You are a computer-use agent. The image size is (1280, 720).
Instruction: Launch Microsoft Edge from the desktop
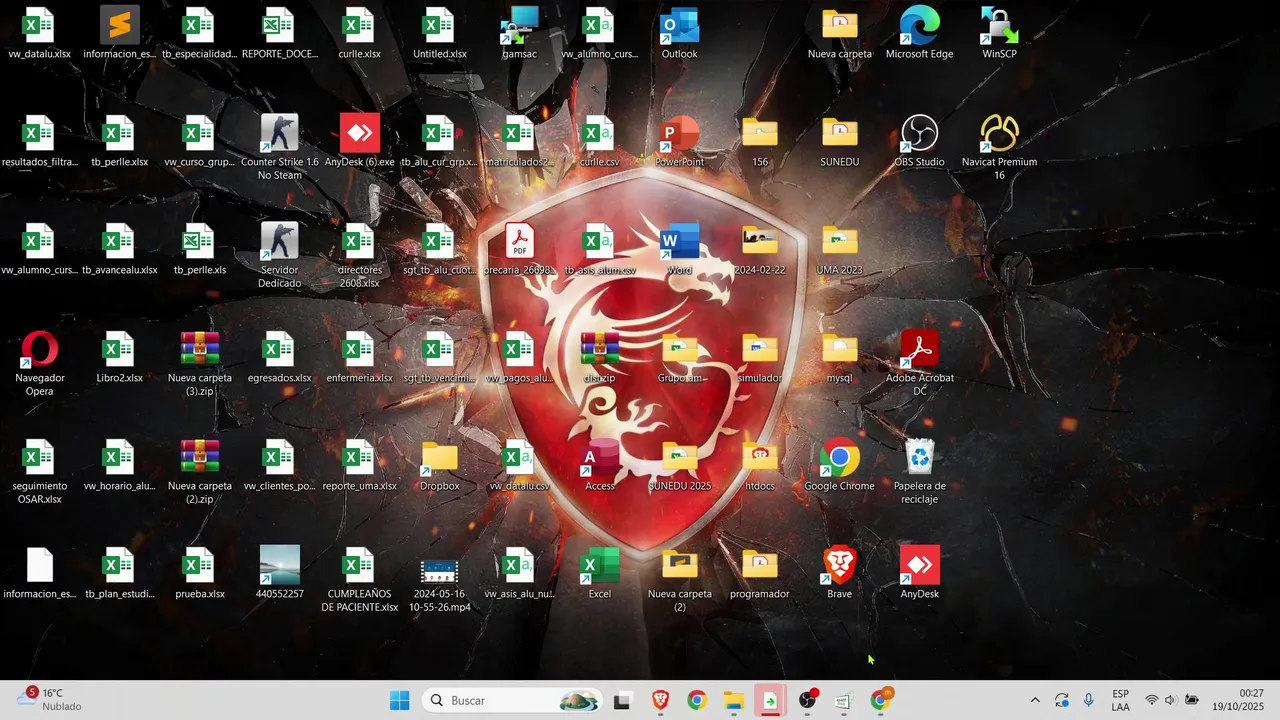tap(919, 33)
